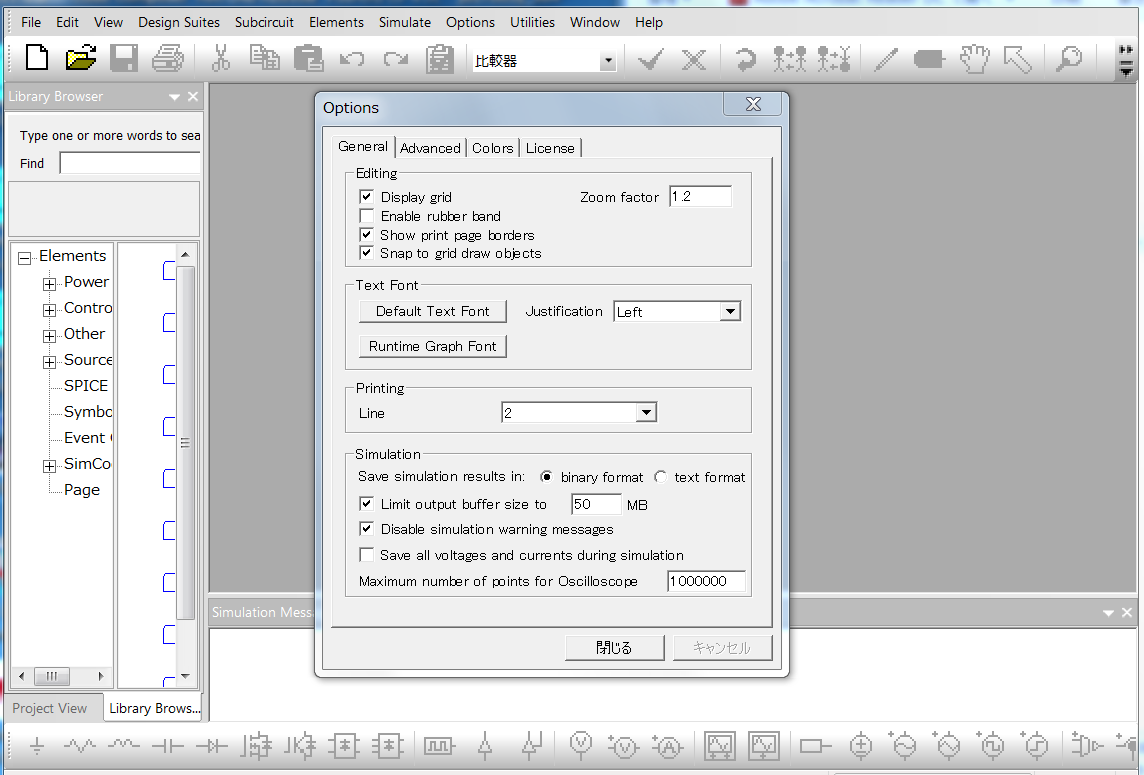Check Save all voltages and currents during simulation
The width and height of the screenshot is (1144, 775).
[x=367, y=555]
